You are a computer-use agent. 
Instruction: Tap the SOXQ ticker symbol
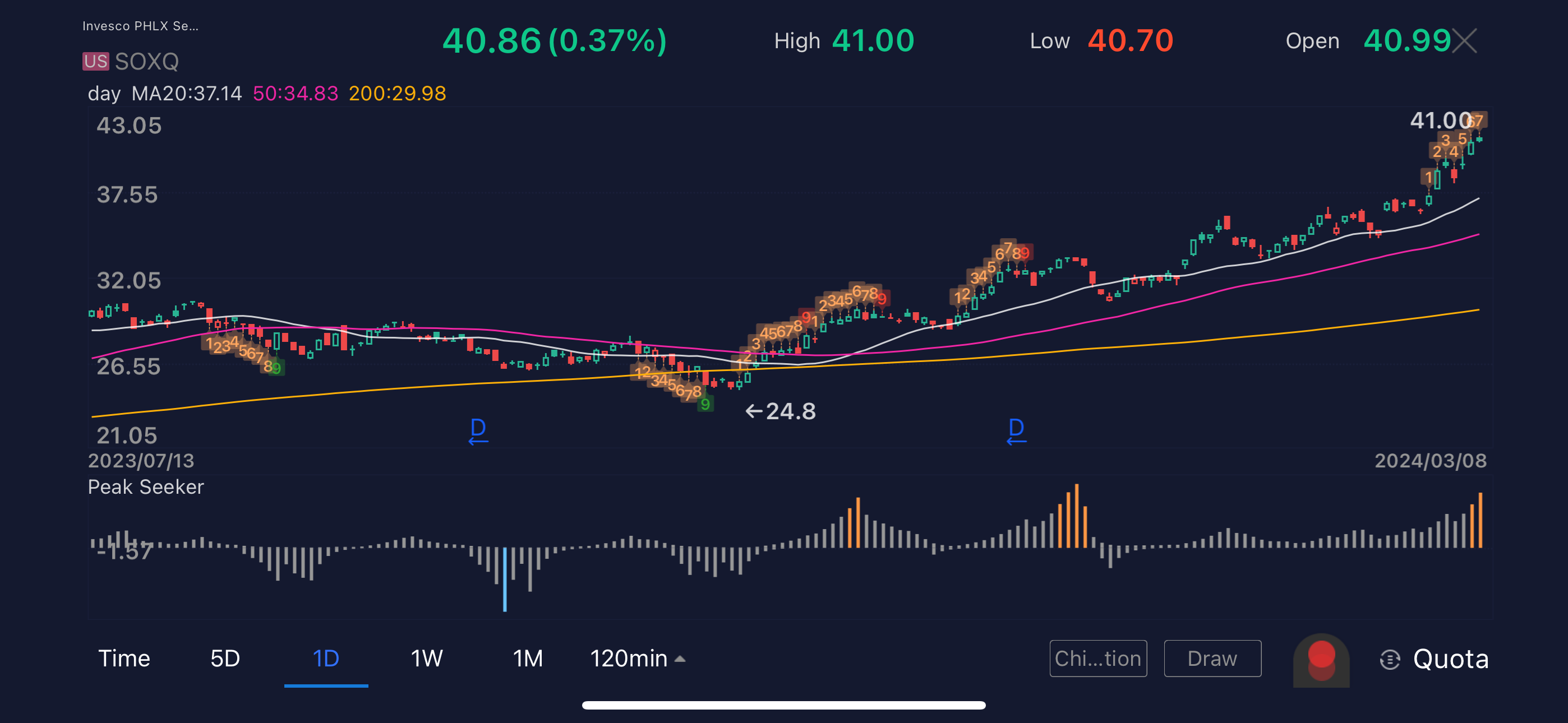pyautogui.click(x=147, y=62)
